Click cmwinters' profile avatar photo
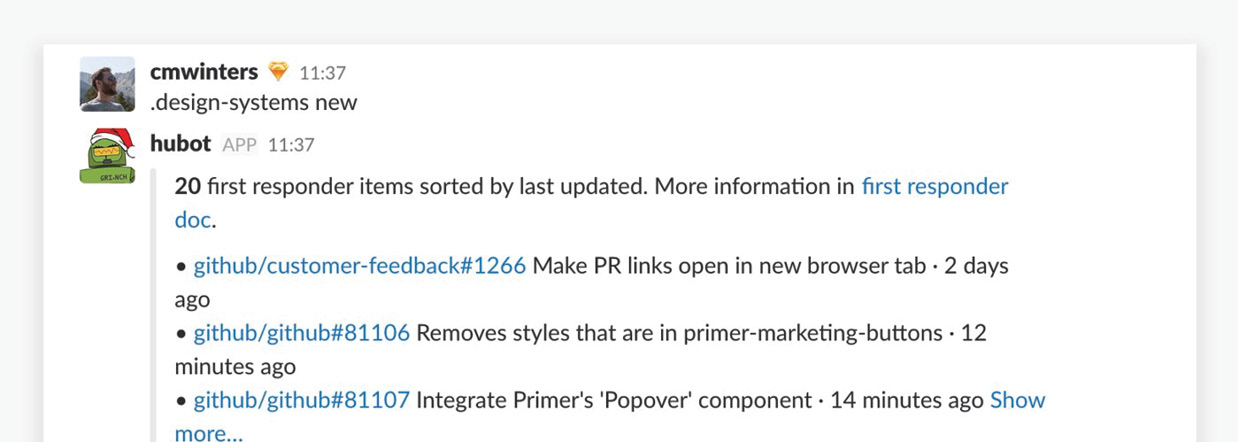This screenshot has width=1238, height=442. click(107, 84)
